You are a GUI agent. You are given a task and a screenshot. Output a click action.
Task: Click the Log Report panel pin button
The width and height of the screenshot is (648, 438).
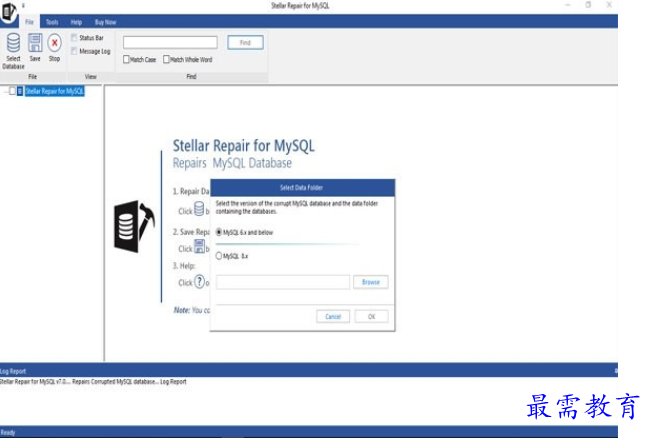615,371
